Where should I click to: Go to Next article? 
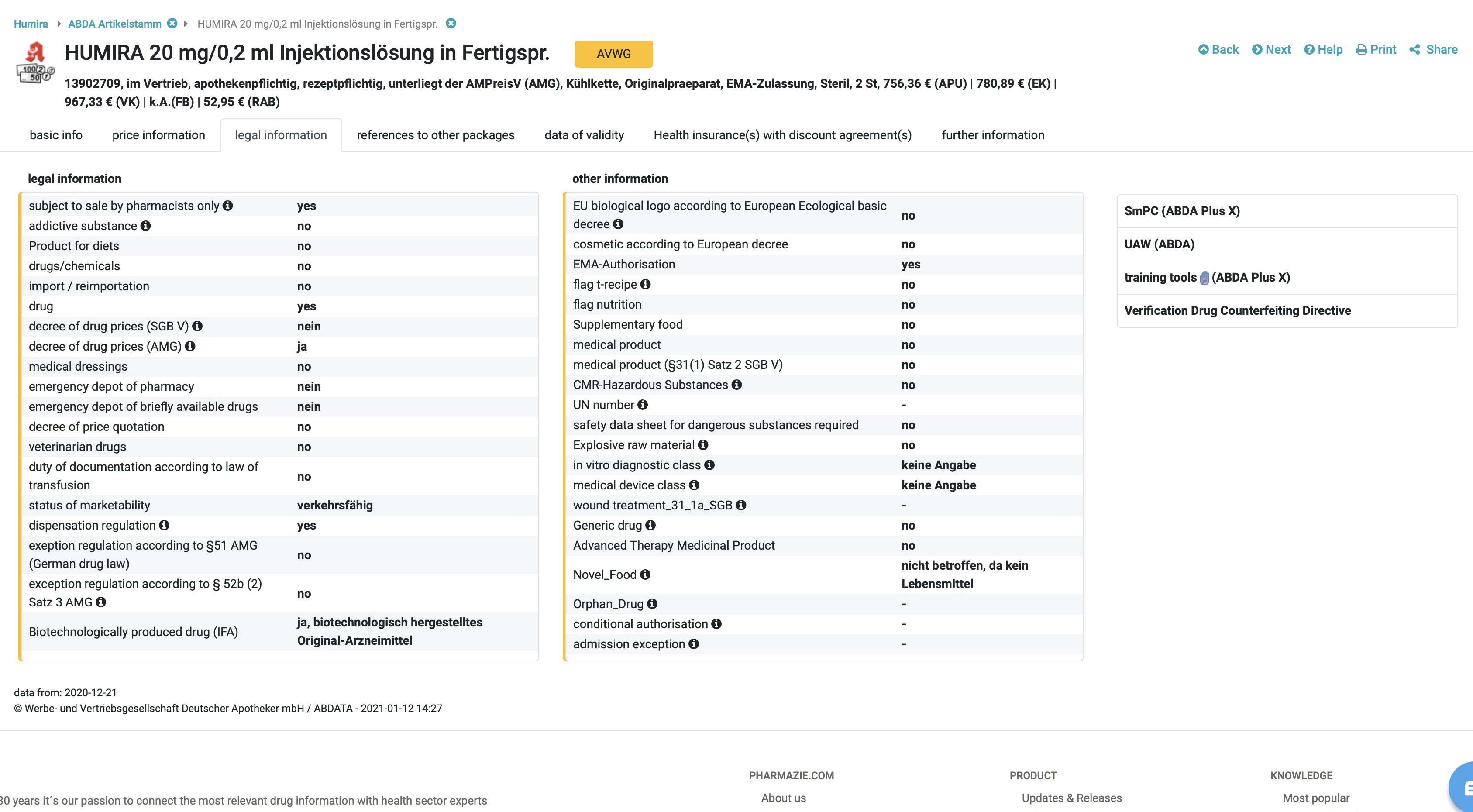[x=1271, y=50]
